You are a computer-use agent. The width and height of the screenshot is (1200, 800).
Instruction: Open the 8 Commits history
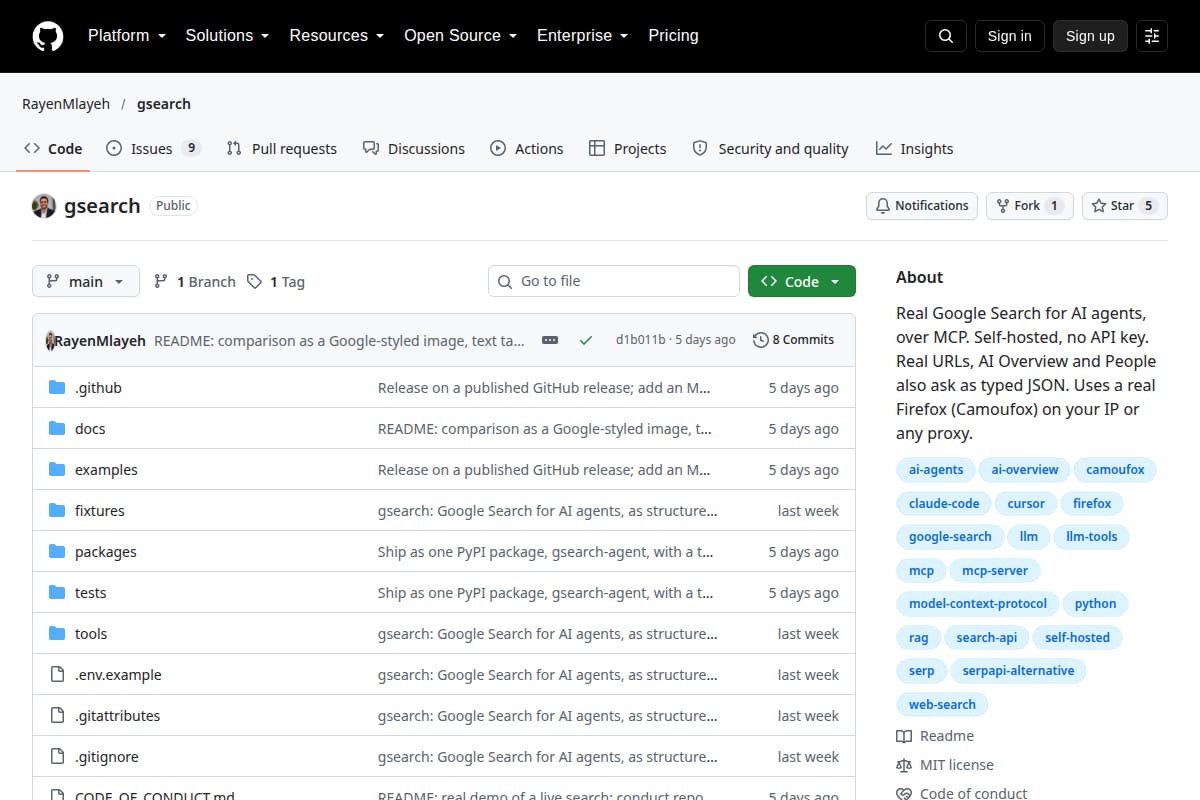pos(793,340)
